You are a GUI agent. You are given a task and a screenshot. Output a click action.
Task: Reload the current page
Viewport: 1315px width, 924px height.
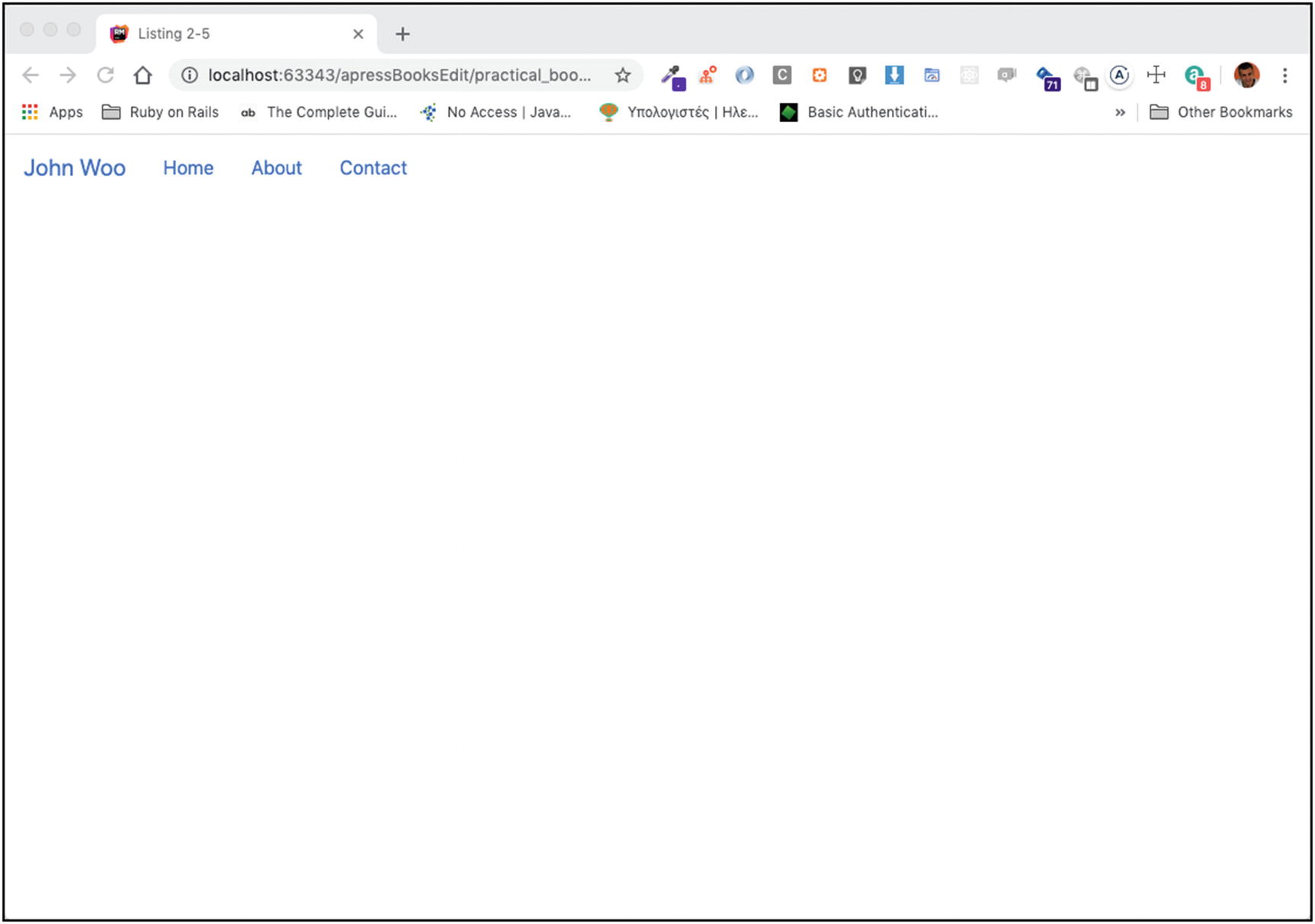pos(105,75)
